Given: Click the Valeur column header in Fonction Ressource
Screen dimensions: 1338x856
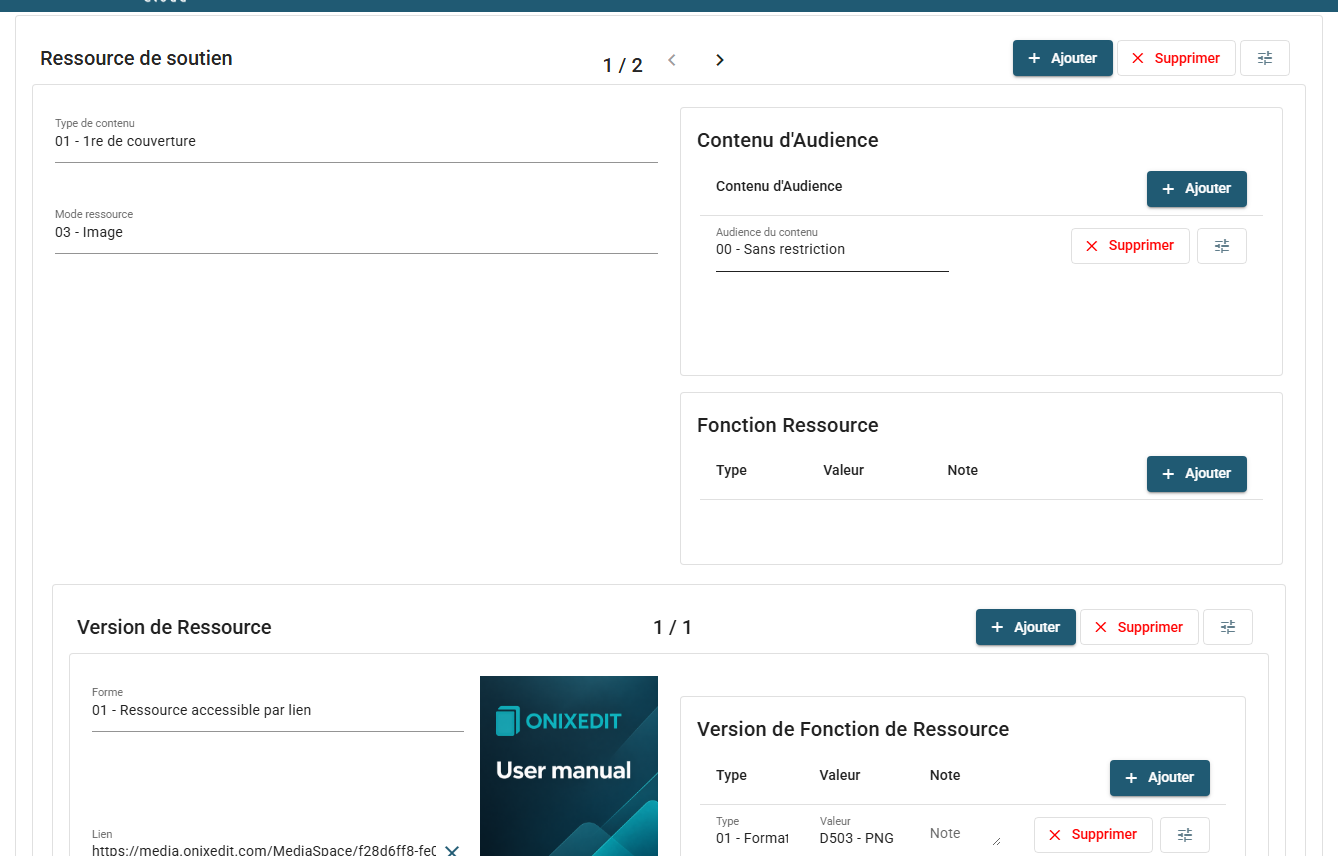Looking at the screenshot, I should [843, 470].
